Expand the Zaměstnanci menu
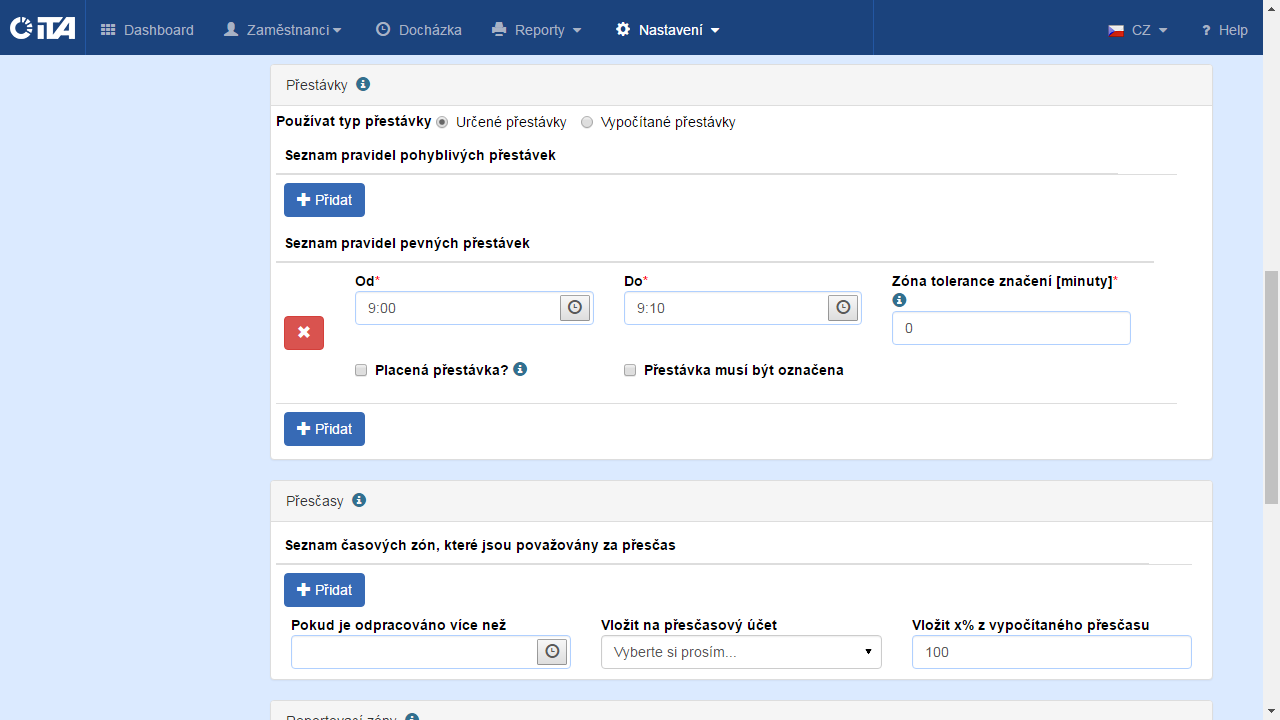 pyautogui.click(x=282, y=30)
